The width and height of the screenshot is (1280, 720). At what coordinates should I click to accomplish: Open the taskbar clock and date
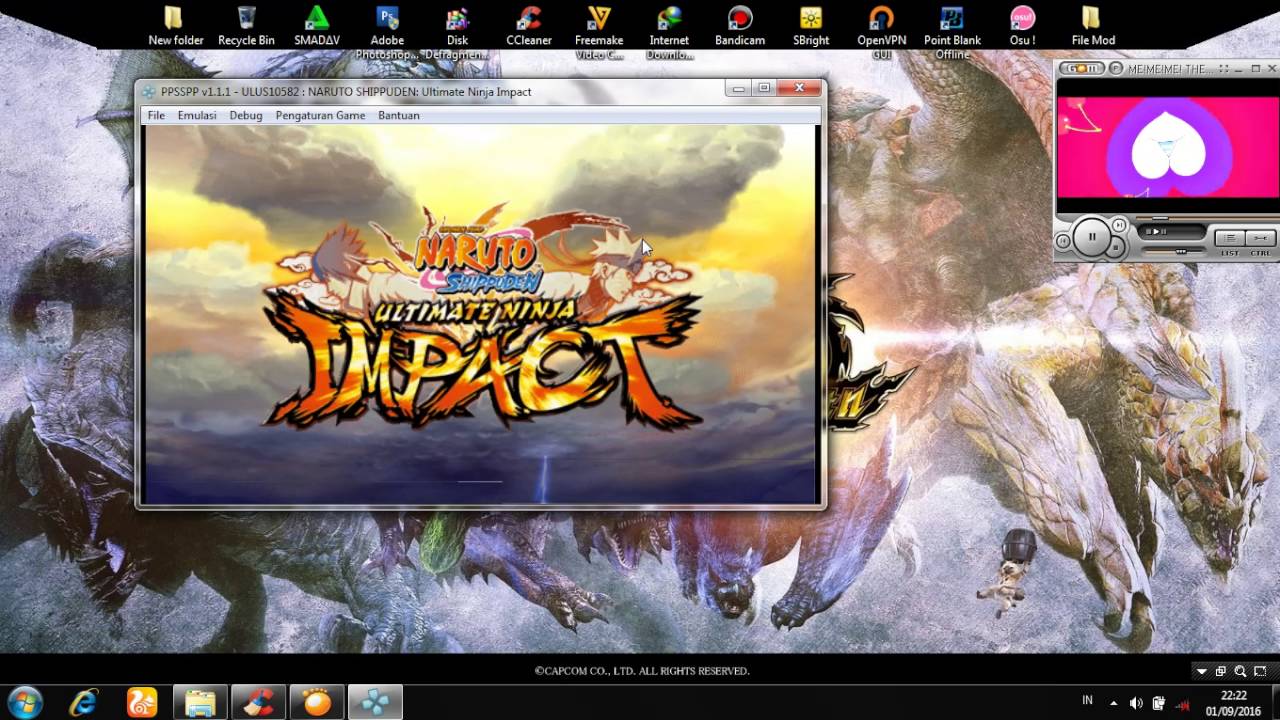coord(1233,702)
